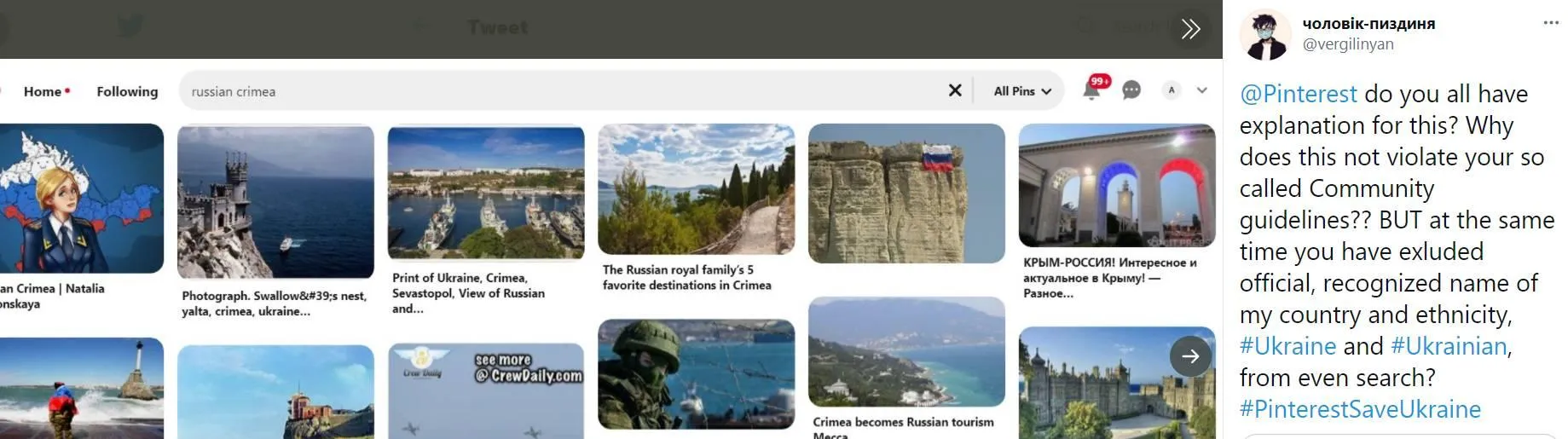1568x439 pixels.
Task: Open the Sevastopol Russian fleet harbor pin
Action: (486, 193)
